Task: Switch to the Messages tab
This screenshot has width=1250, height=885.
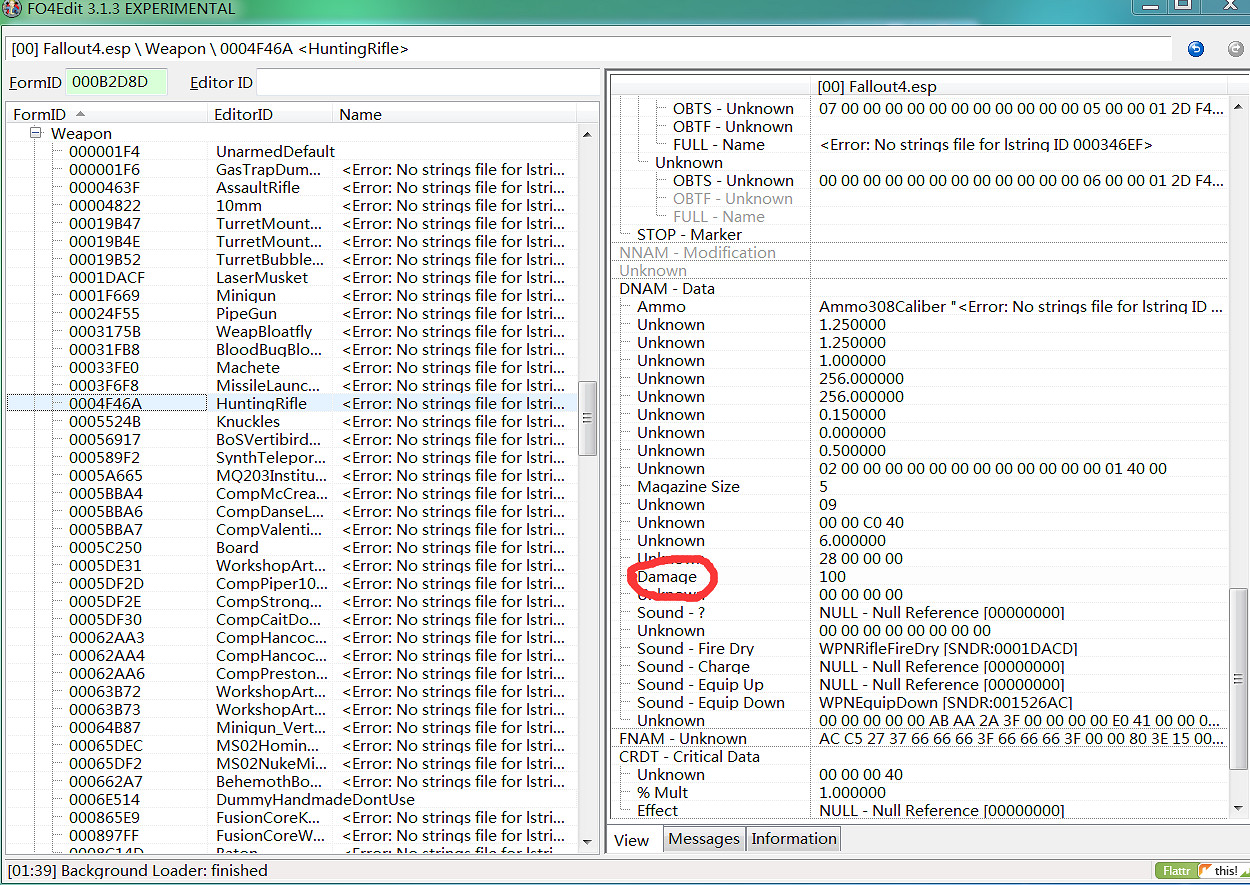Action: tap(704, 839)
